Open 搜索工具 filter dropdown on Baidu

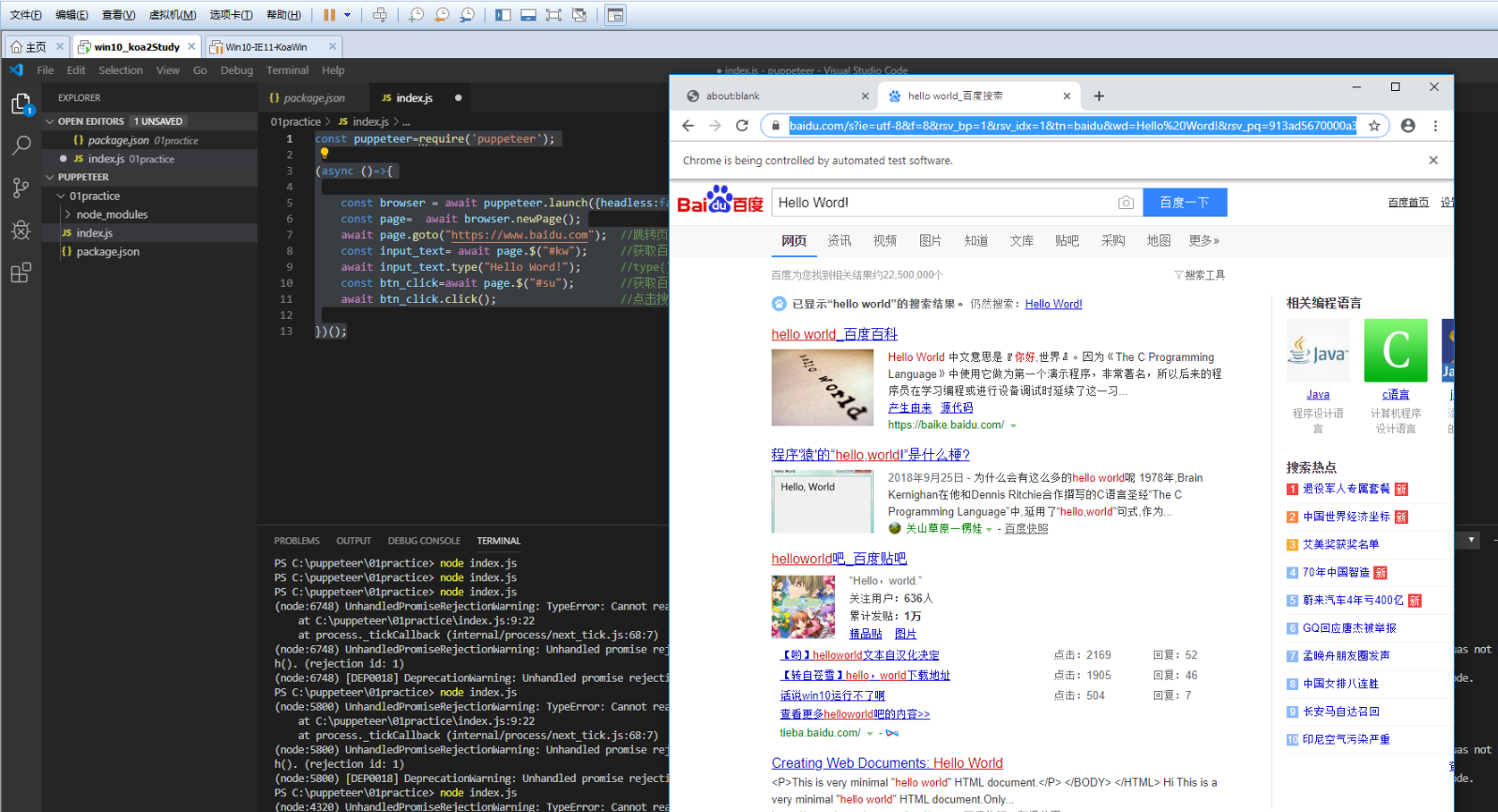click(x=1200, y=276)
